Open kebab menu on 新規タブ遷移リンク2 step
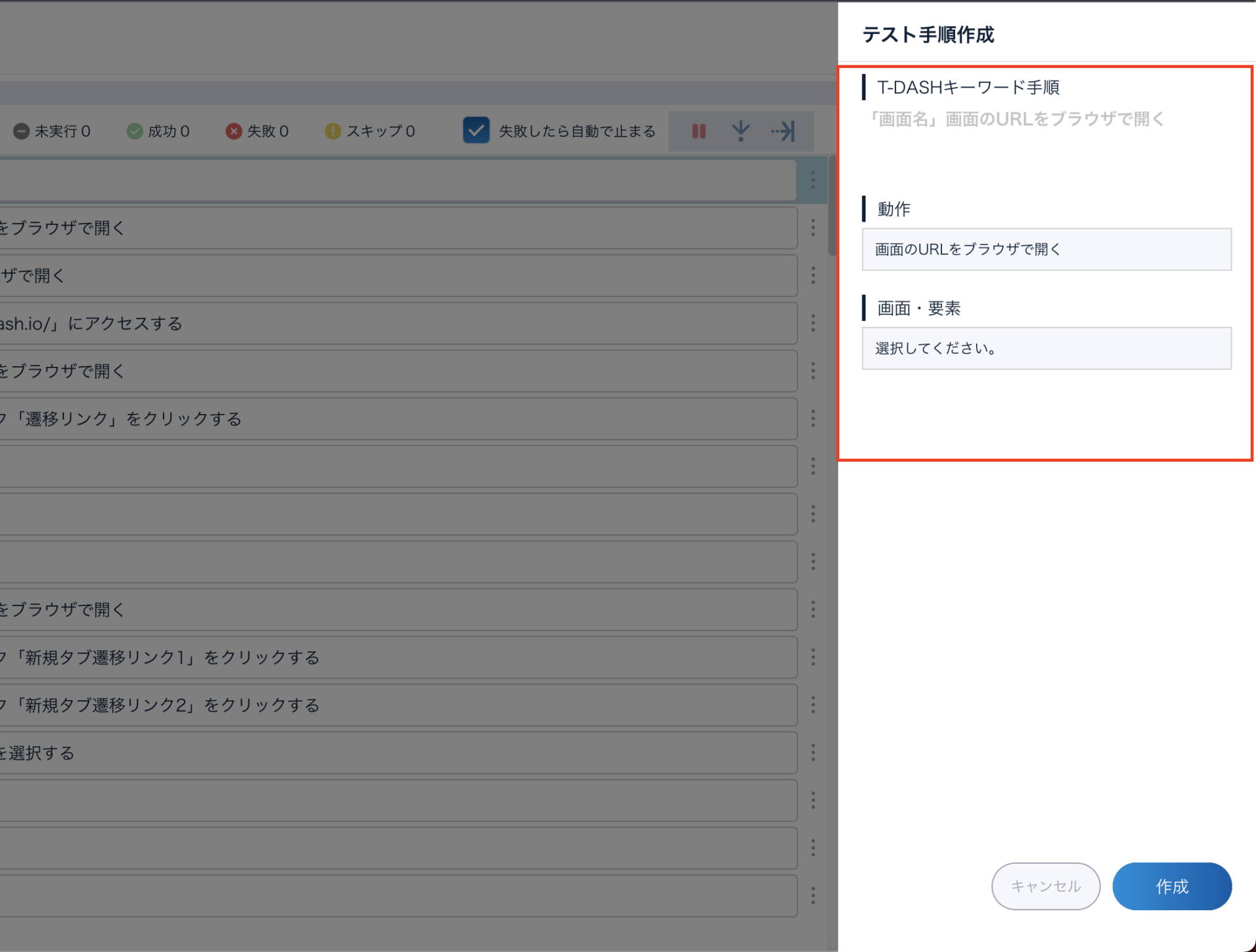The image size is (1256, 952). click(813, 705)
